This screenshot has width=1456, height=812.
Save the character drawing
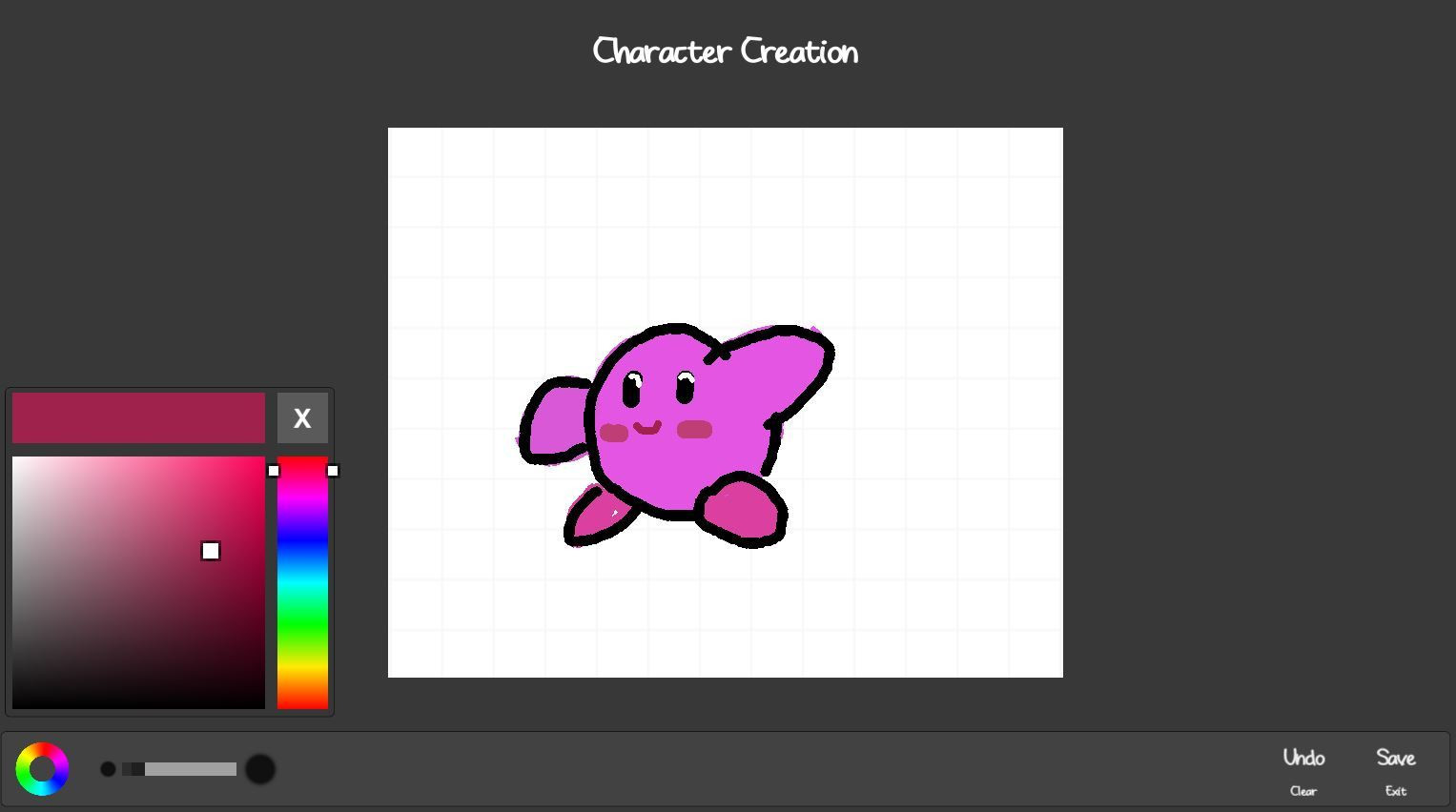(1396, 758)
